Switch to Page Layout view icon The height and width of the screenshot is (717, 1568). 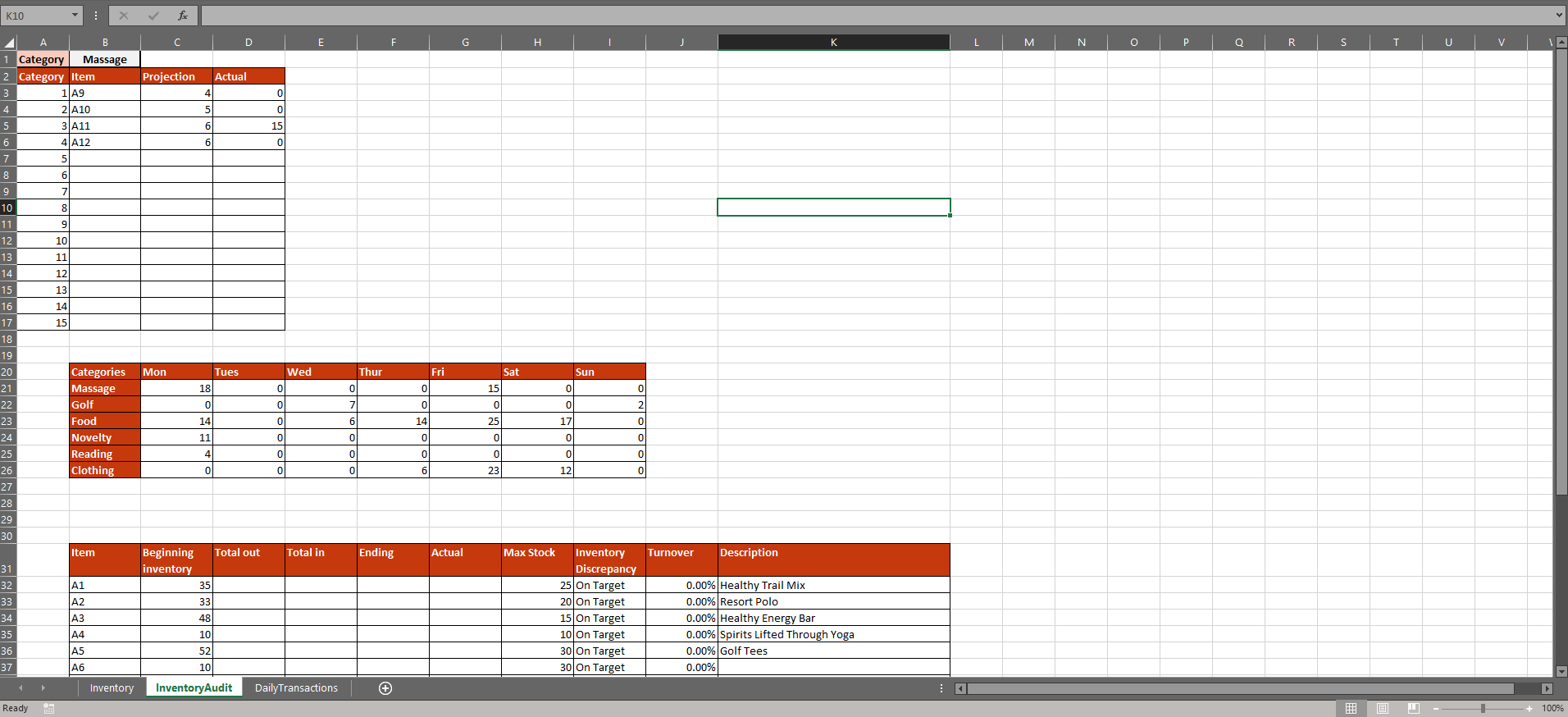pos(1383,708)
